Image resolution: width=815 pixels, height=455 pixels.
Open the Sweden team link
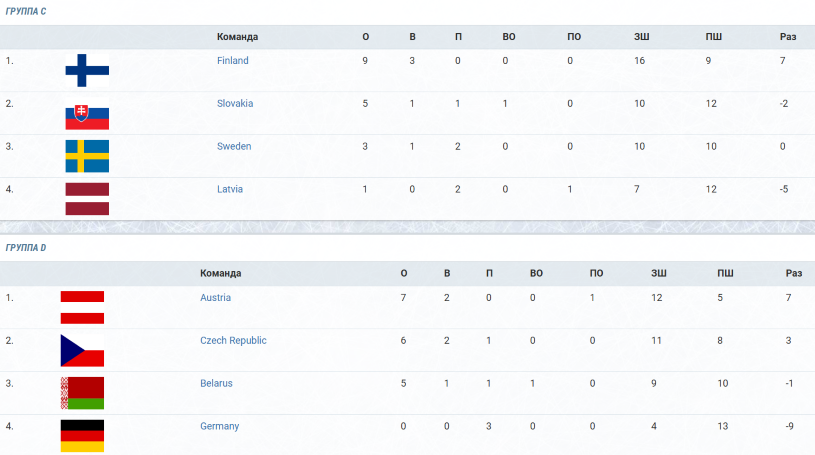(234, 147)
